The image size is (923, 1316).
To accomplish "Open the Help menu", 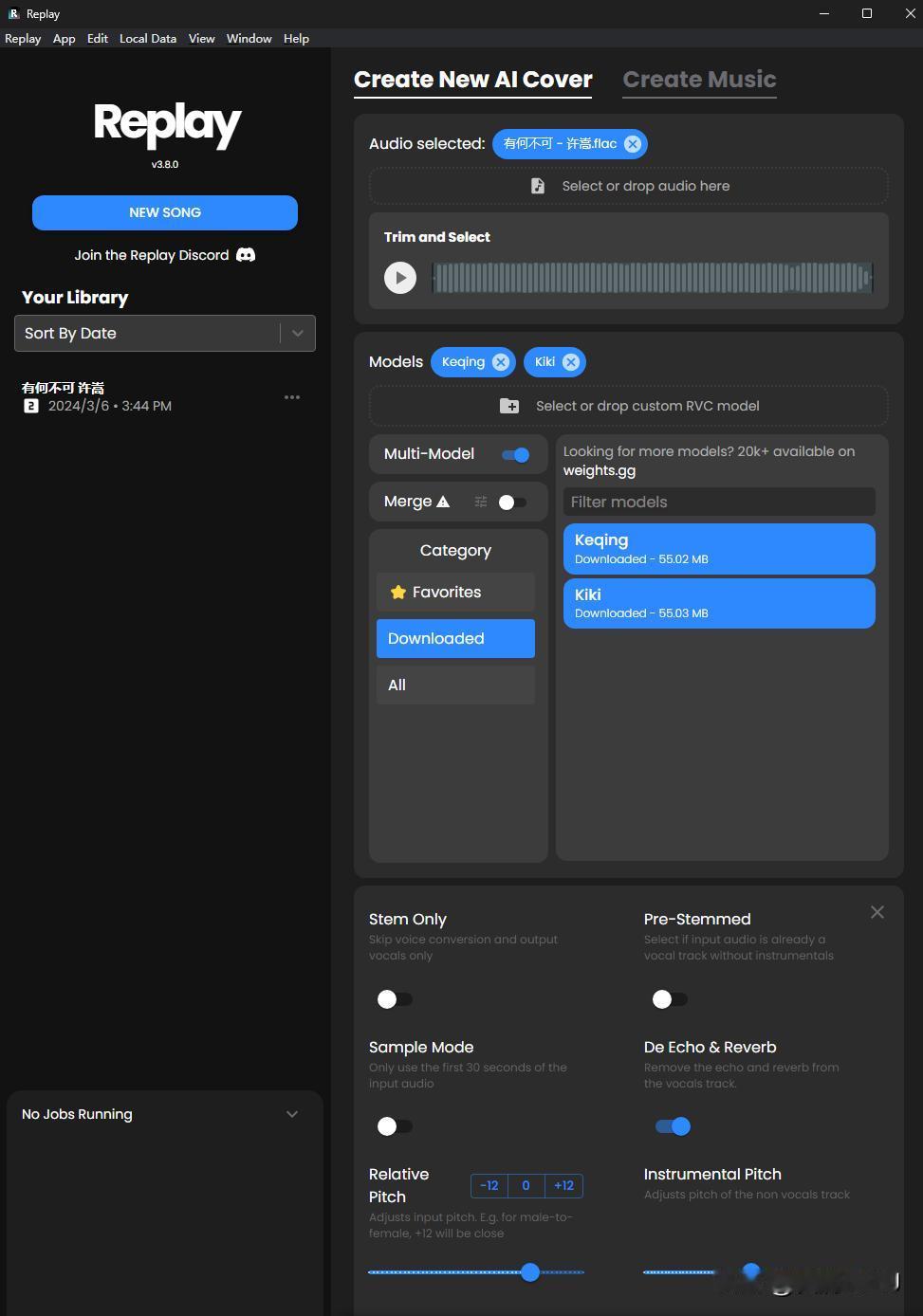I will pyautogui.click(x=297, y=39).
